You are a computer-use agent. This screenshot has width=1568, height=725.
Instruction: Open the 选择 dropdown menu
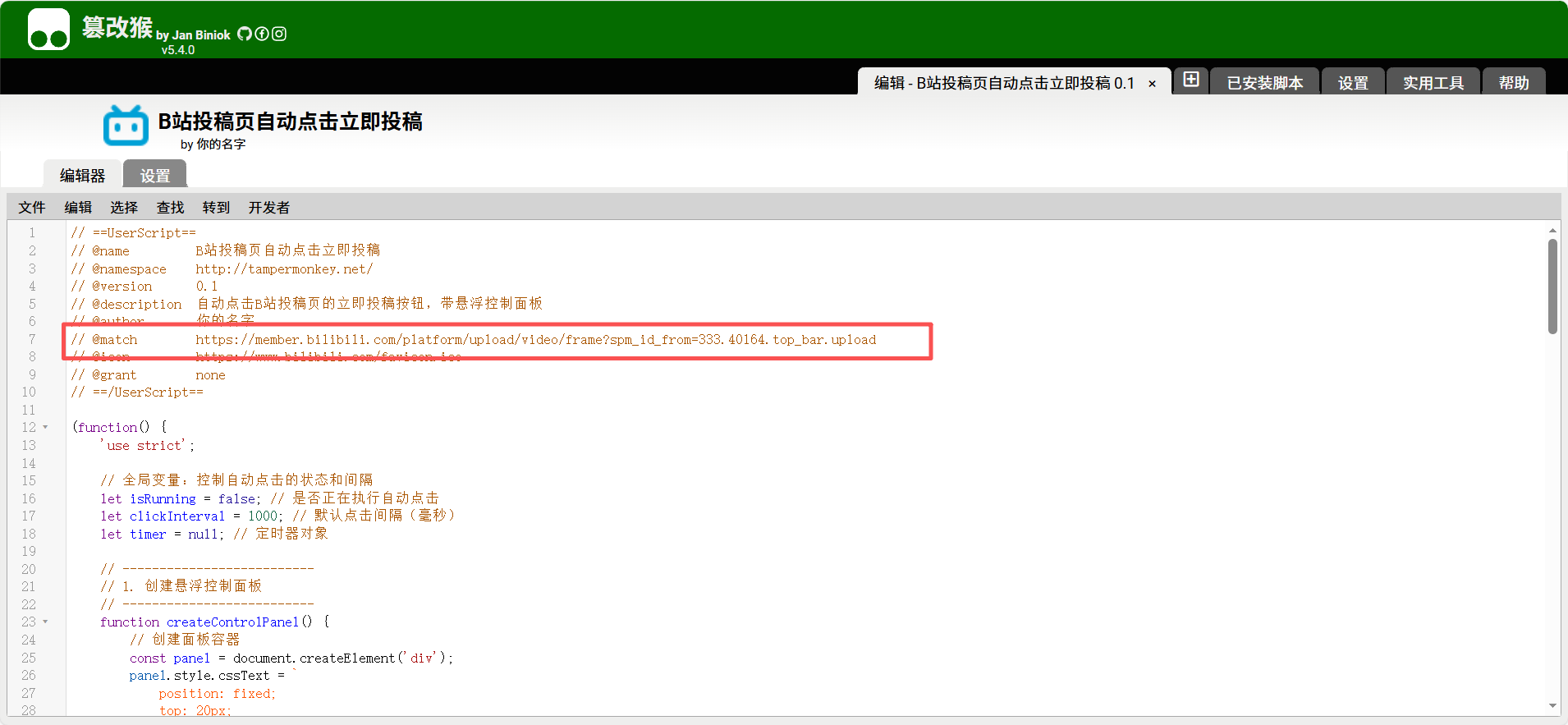pyautogui.click(x=124, y=208)
